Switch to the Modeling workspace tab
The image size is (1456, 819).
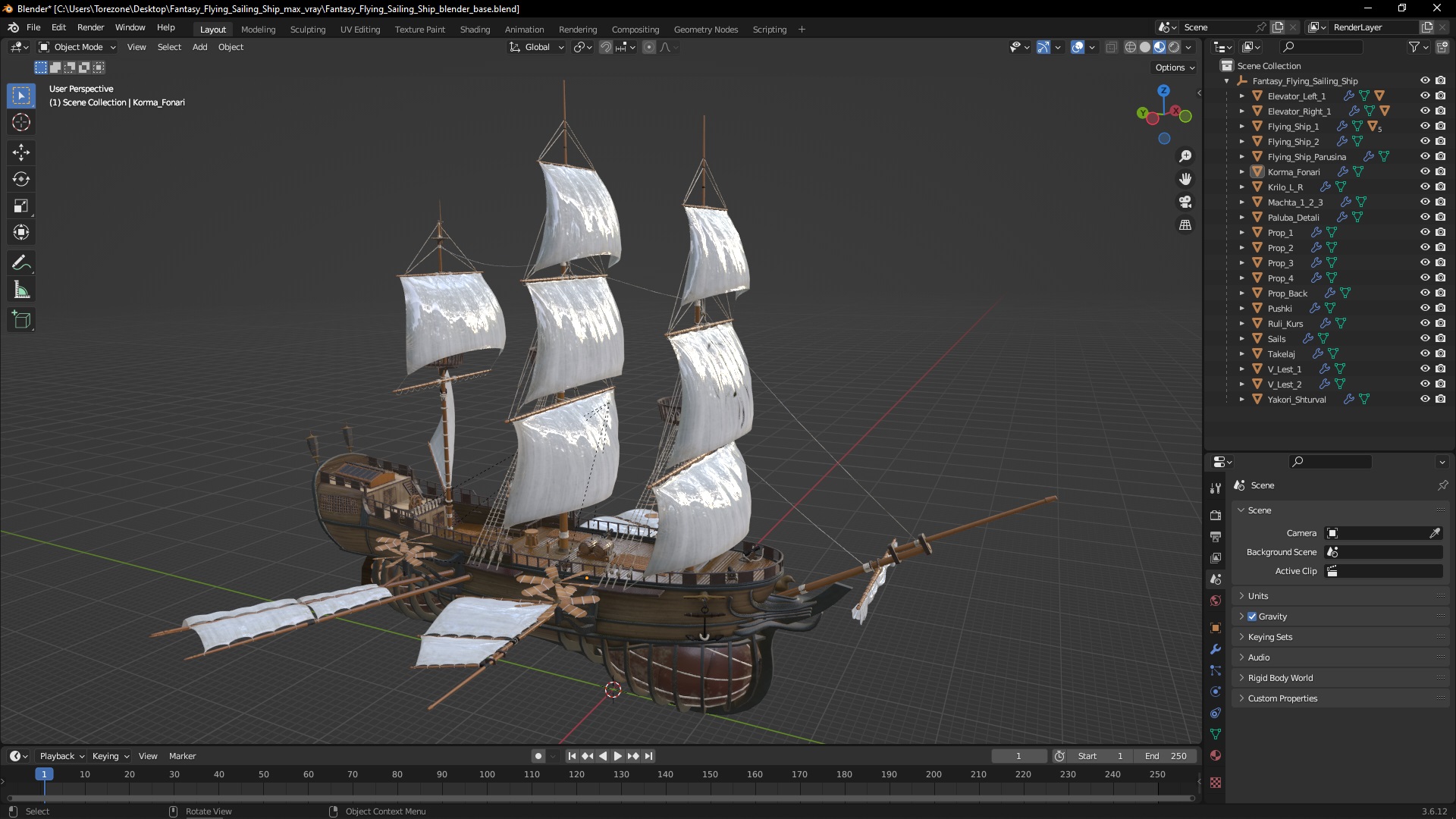pos(258,30)
